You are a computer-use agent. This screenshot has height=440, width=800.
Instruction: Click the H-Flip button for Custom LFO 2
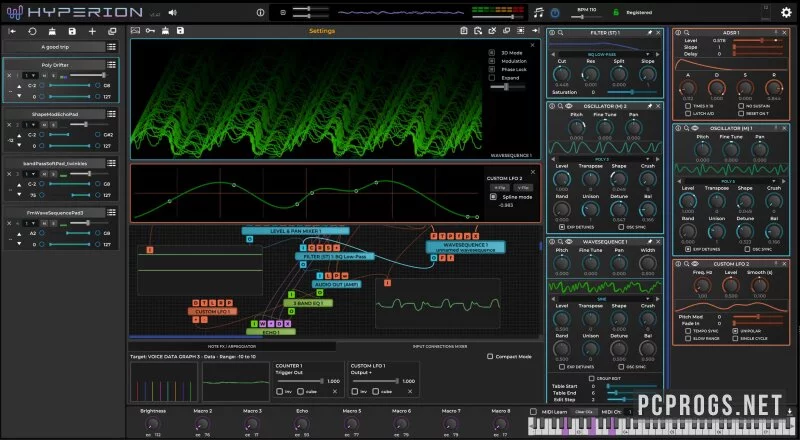(499, 188)
